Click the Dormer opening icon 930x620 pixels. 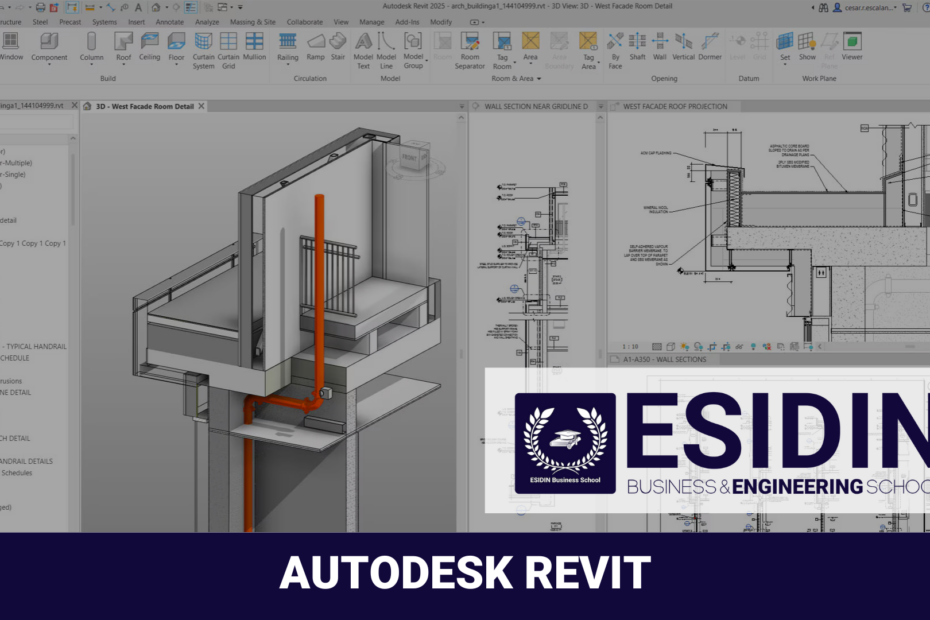[x=710, y=45]
